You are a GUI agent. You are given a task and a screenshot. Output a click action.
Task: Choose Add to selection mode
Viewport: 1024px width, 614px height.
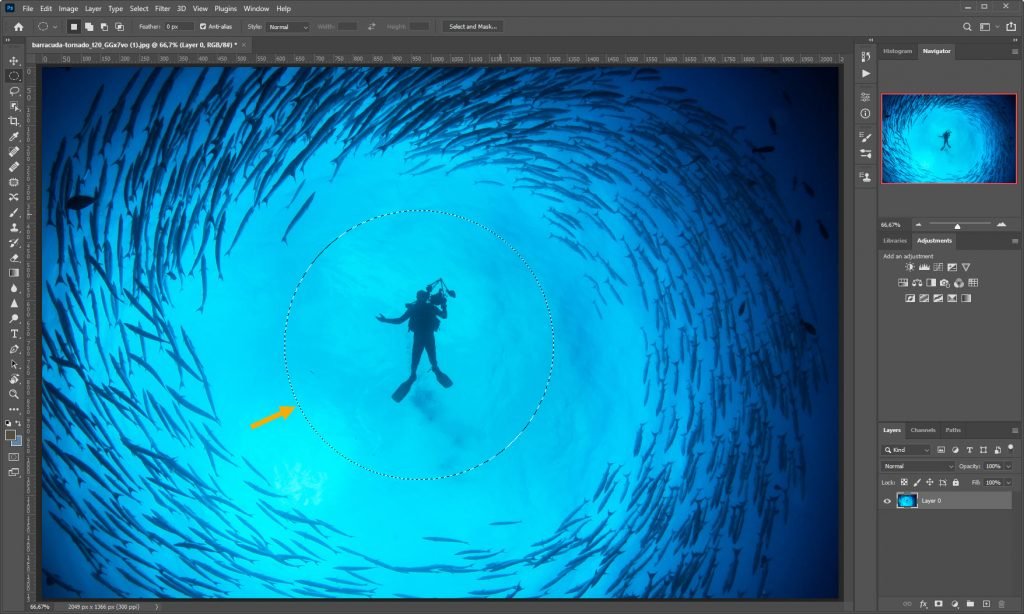click(x=89, y=27)
